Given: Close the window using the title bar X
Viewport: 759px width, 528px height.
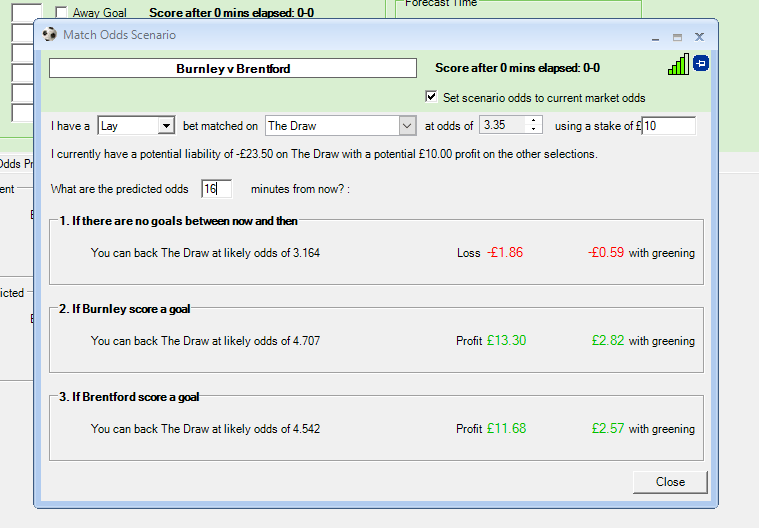Looking at the screenshot, I should click(699, 36).
